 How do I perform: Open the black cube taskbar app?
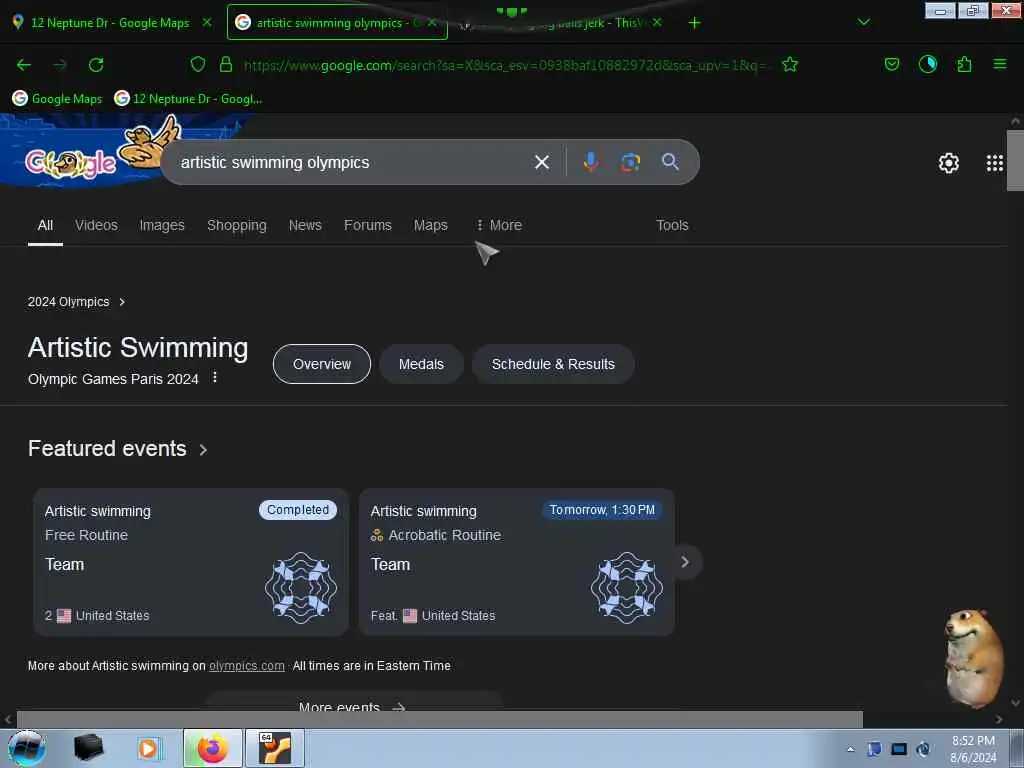(x=88, y=748)
